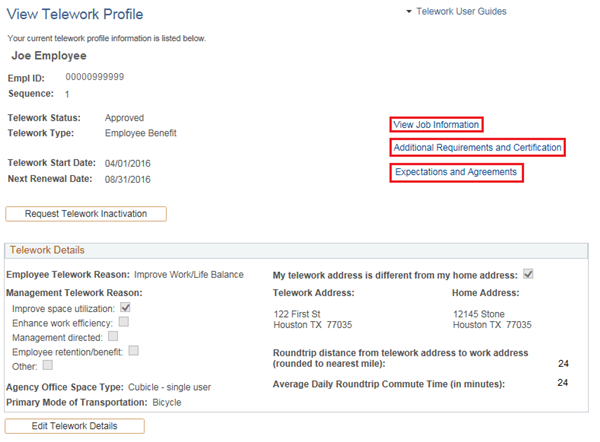The image size is (600, 442).
Task: Open the View Job Information link
Action: point(436,125)
